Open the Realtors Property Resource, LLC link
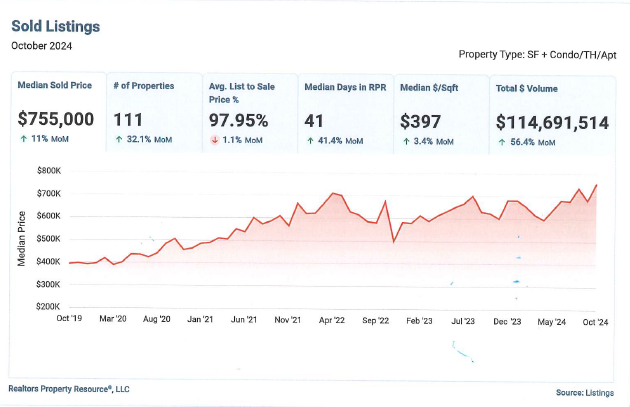 [x=69, y=389]
